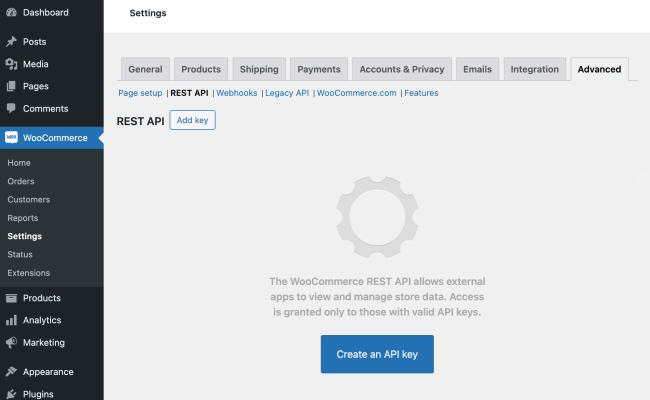Screen dimensions: 650x400
Task: Open the Payments tab
Action: point(319,69)
